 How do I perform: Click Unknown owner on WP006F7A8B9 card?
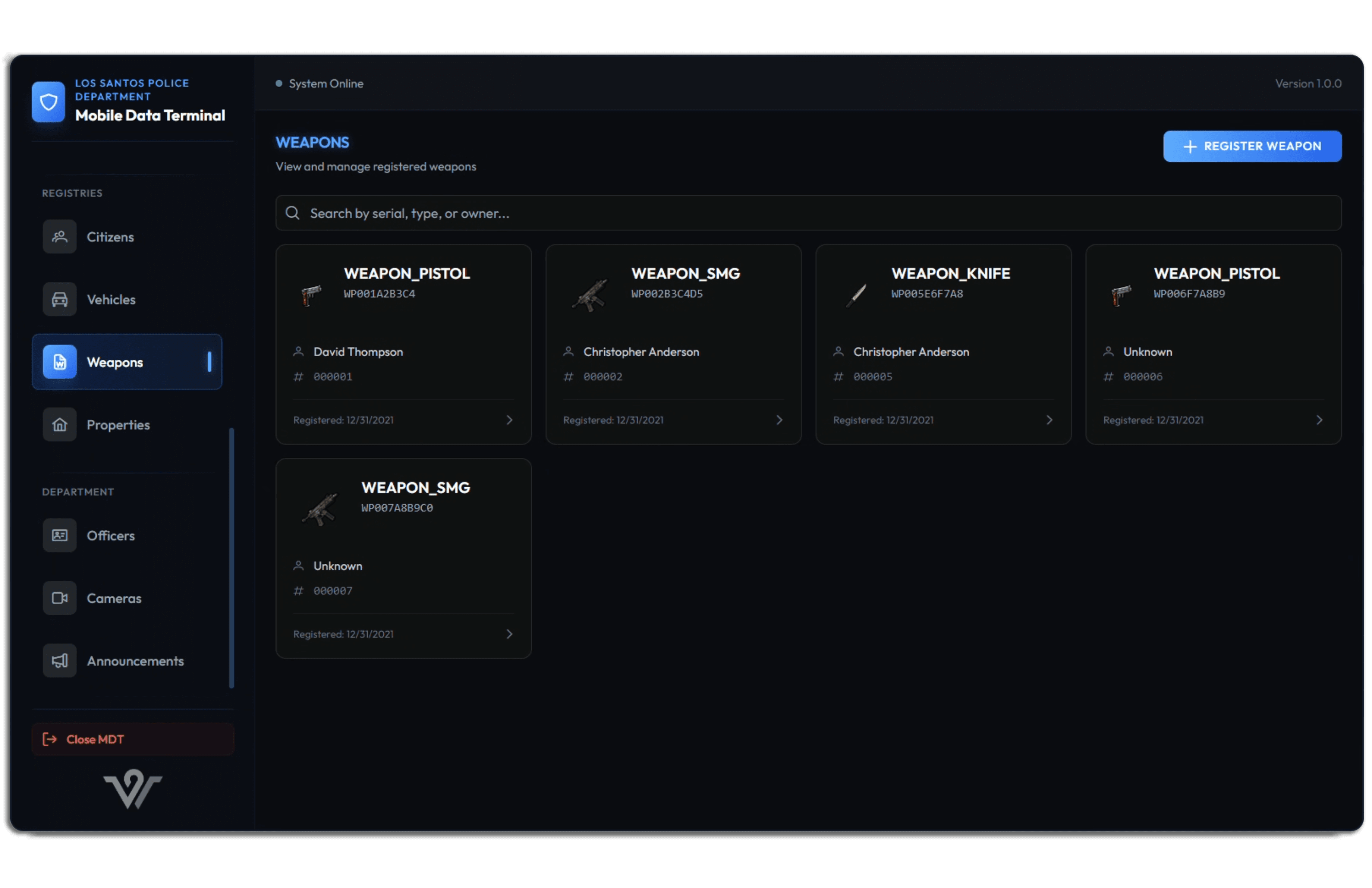[1148, 352]
